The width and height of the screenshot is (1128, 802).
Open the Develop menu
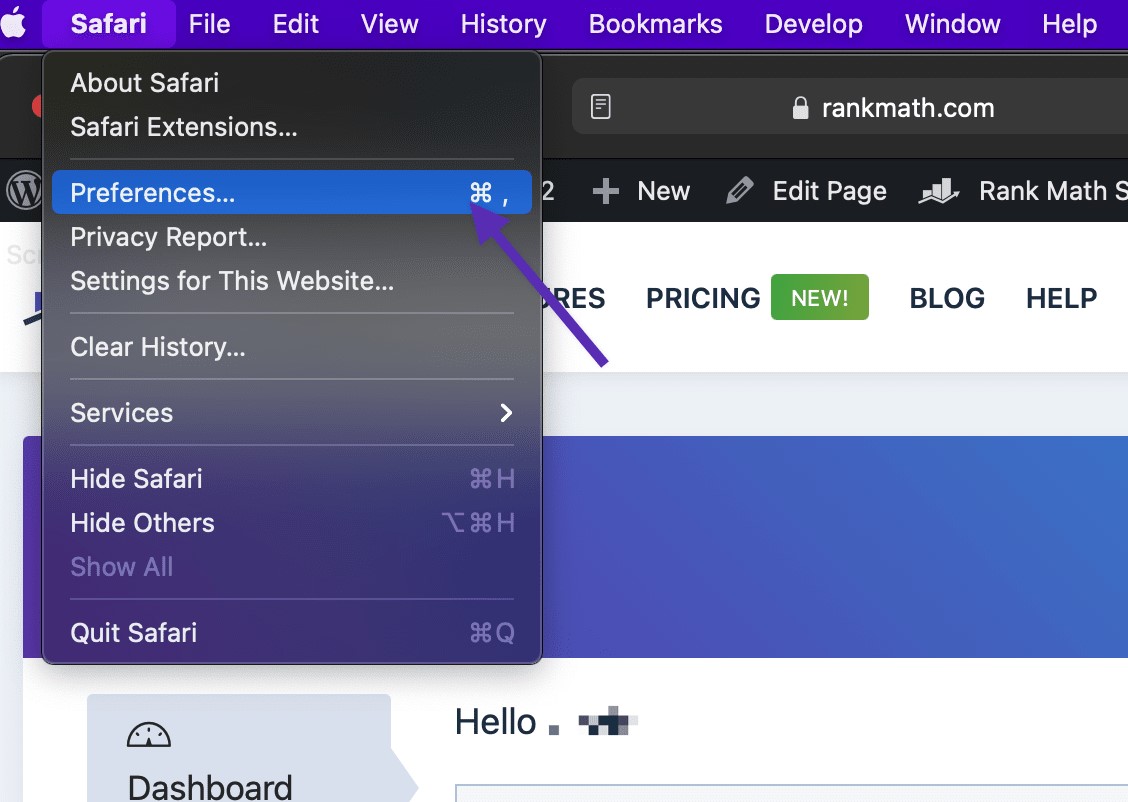pyautogui.click(x=814, y=24)
